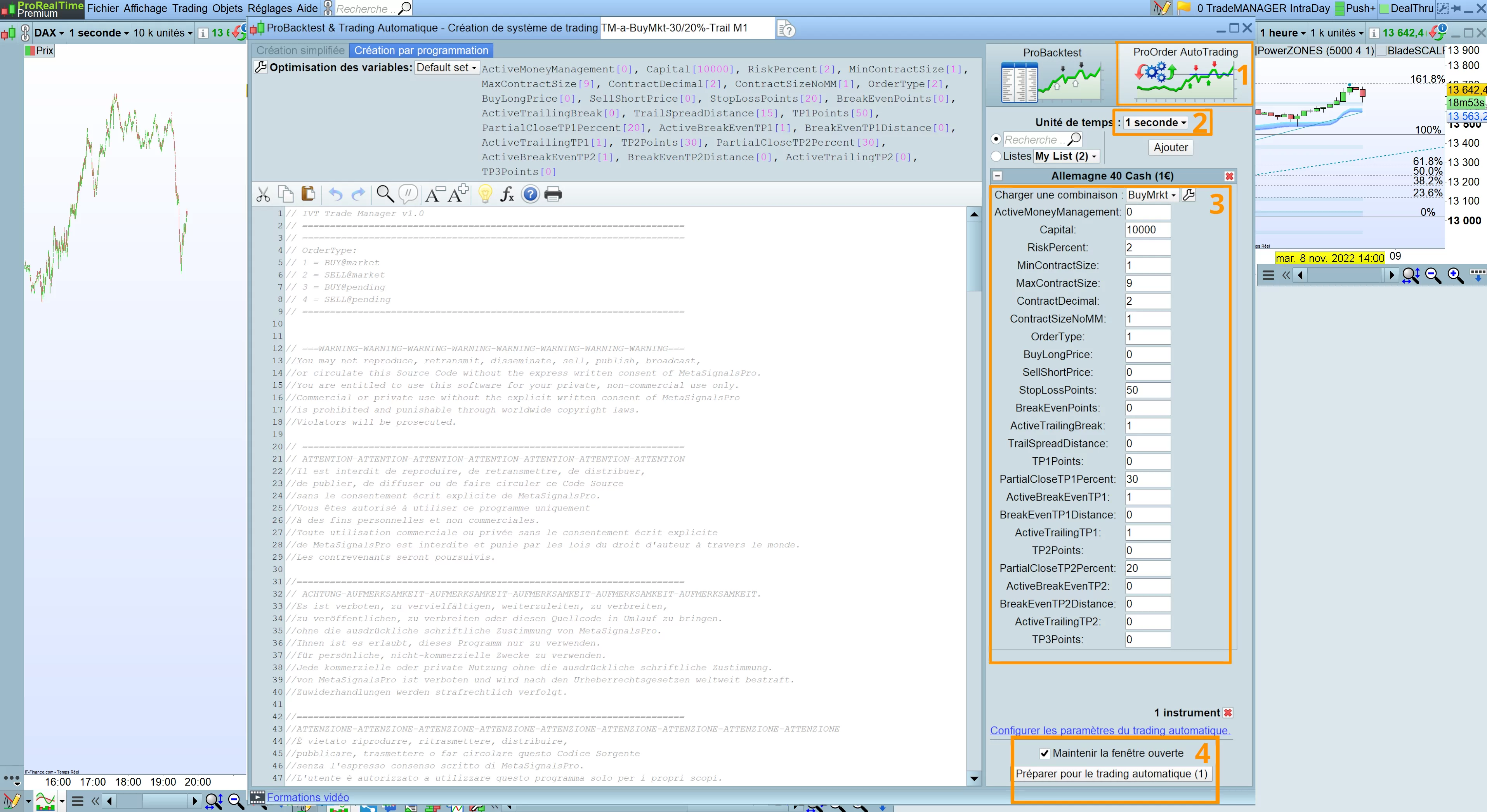Undo the last edit in code editor
The height and width of the screenshot is (812, 1487).
coord(335,194)
